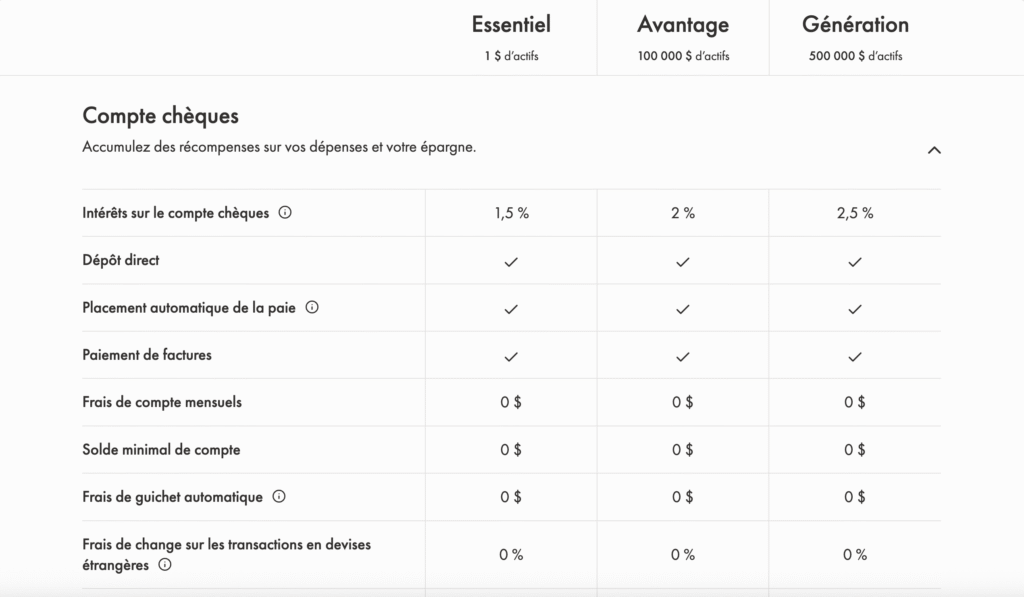Select the Avantage plan column header

[682, 23]
